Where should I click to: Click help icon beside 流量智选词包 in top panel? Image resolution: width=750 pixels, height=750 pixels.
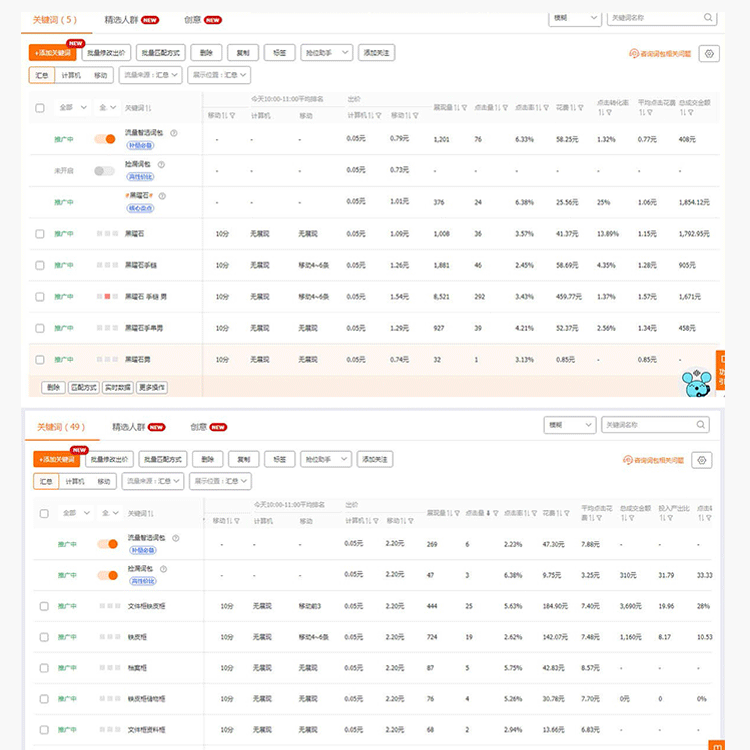click(174, 133)
